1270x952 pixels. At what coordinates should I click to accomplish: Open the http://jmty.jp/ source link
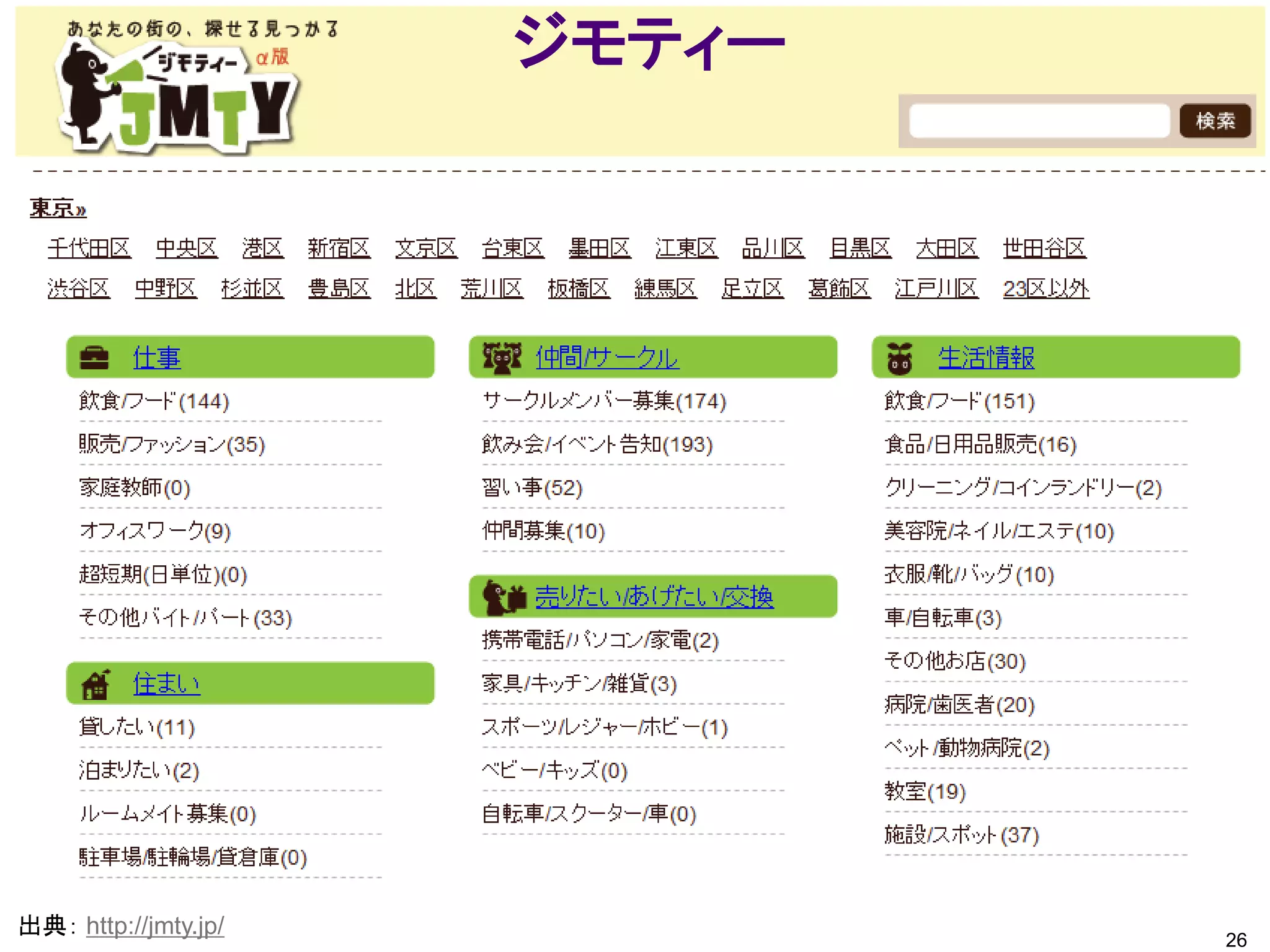click(155, 926)
